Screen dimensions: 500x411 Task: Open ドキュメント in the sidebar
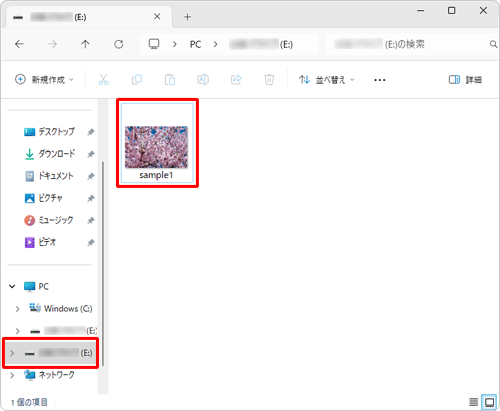49,176
